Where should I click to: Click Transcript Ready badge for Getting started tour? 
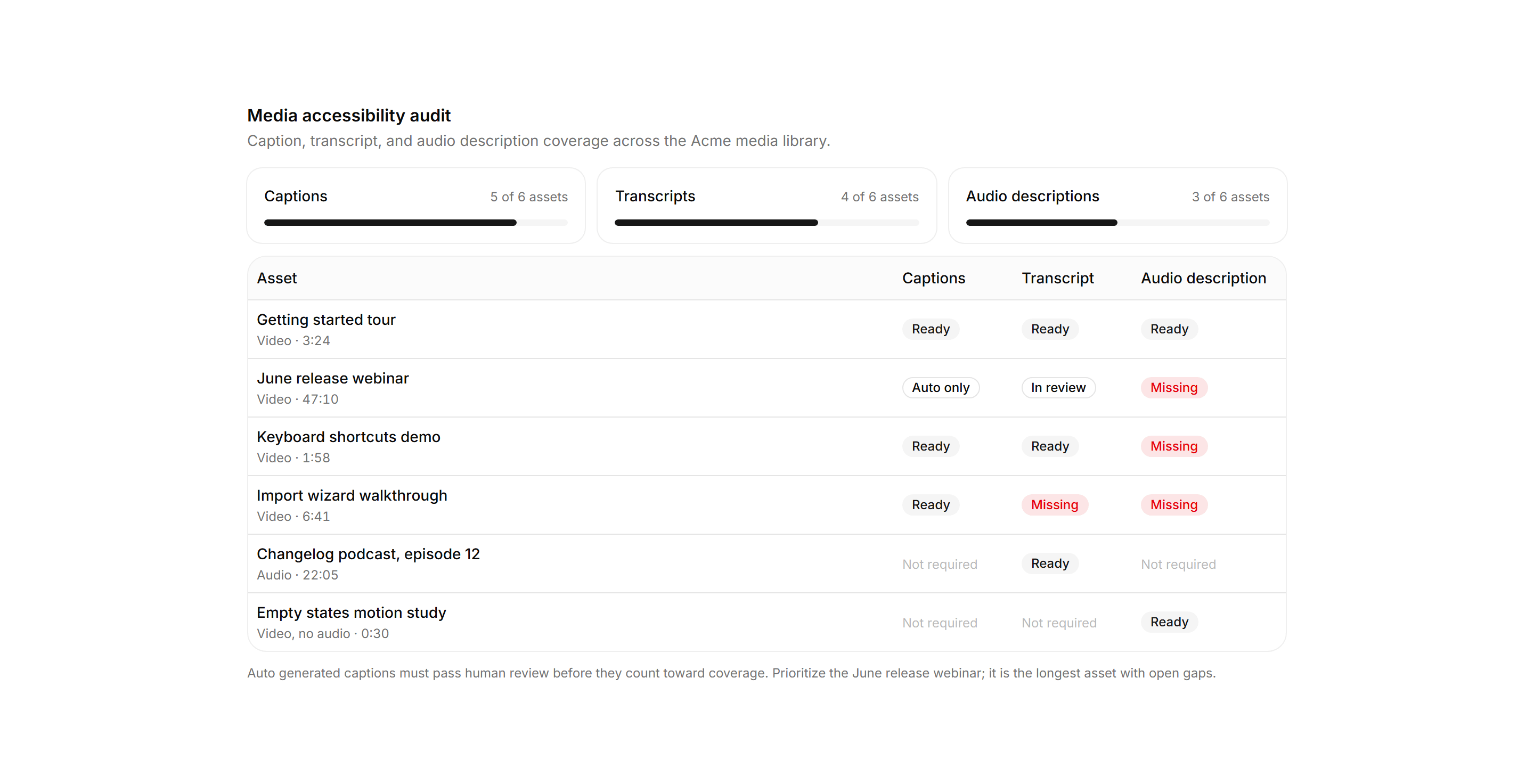tap(1050, 329)
